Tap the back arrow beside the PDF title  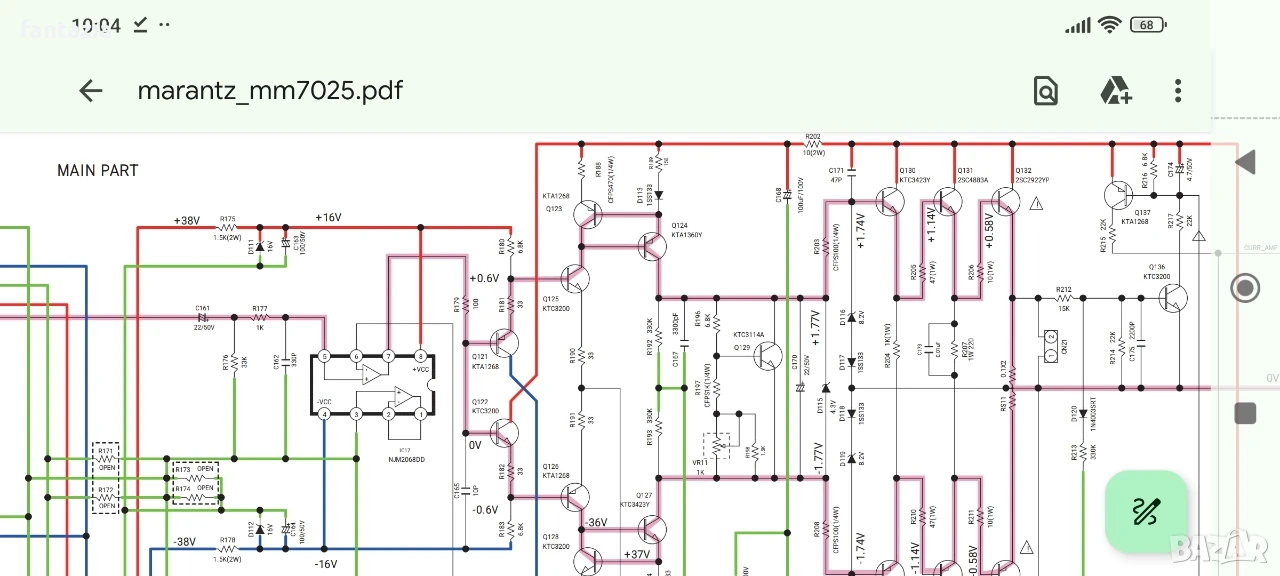click(91, 91)
